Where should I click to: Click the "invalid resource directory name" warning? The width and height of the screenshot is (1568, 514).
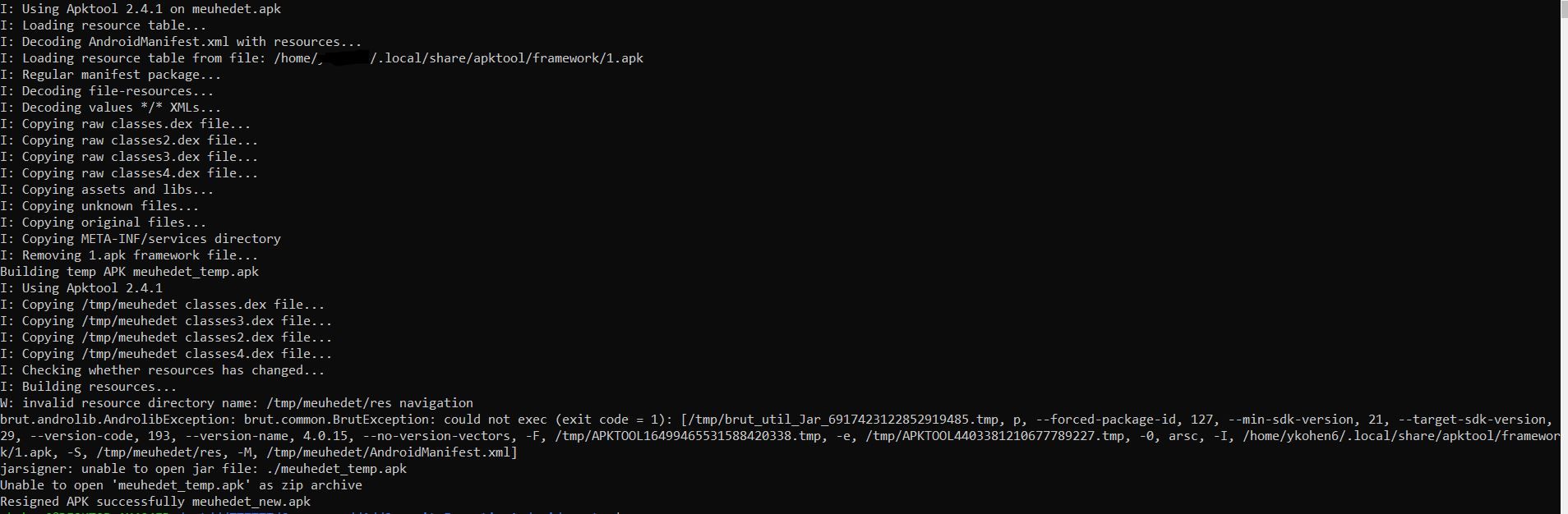(237, 403)
